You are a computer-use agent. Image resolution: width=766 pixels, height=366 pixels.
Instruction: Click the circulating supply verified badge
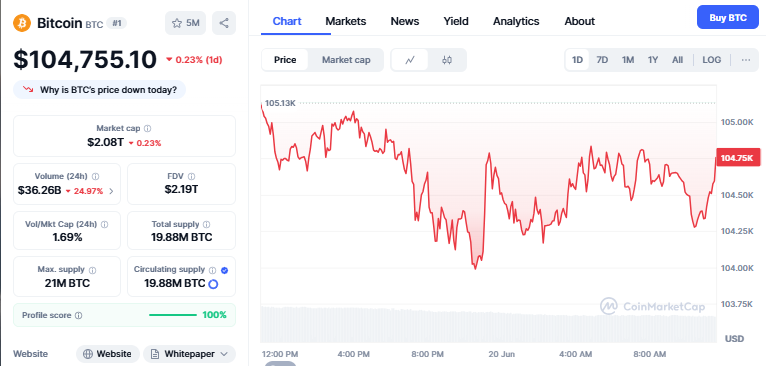[x=224, y=270]
